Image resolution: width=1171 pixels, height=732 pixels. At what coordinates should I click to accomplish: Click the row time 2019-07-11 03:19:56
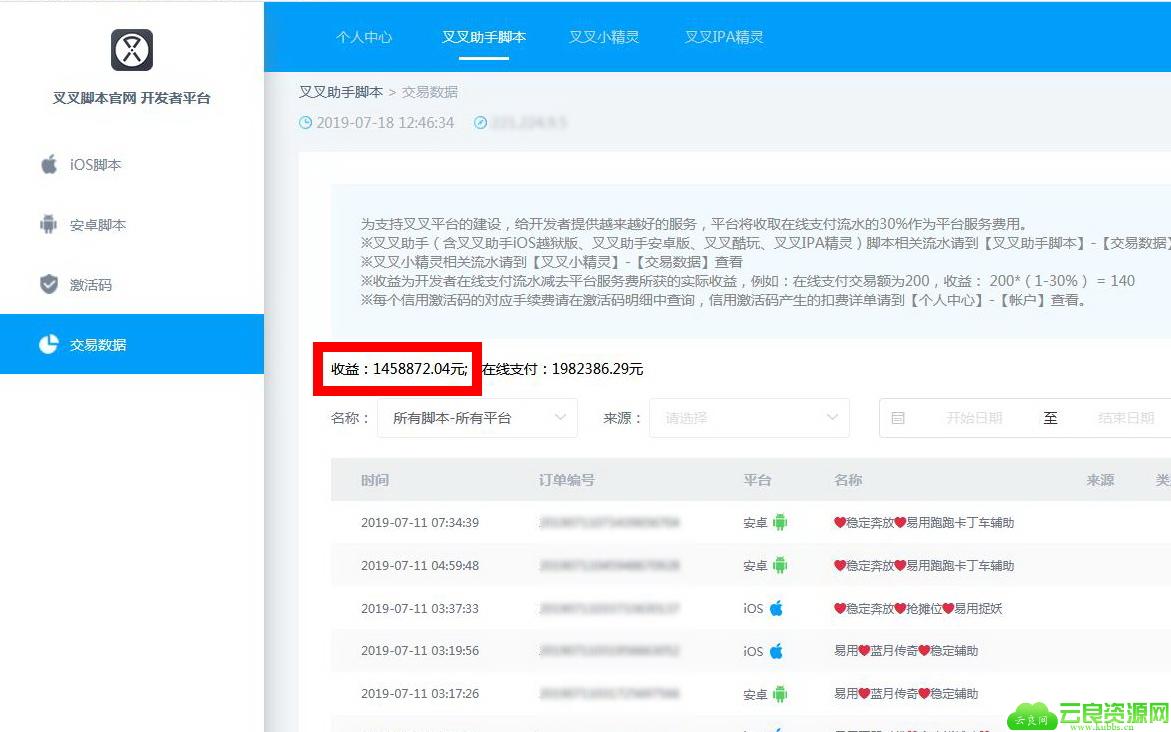(420, 651)
